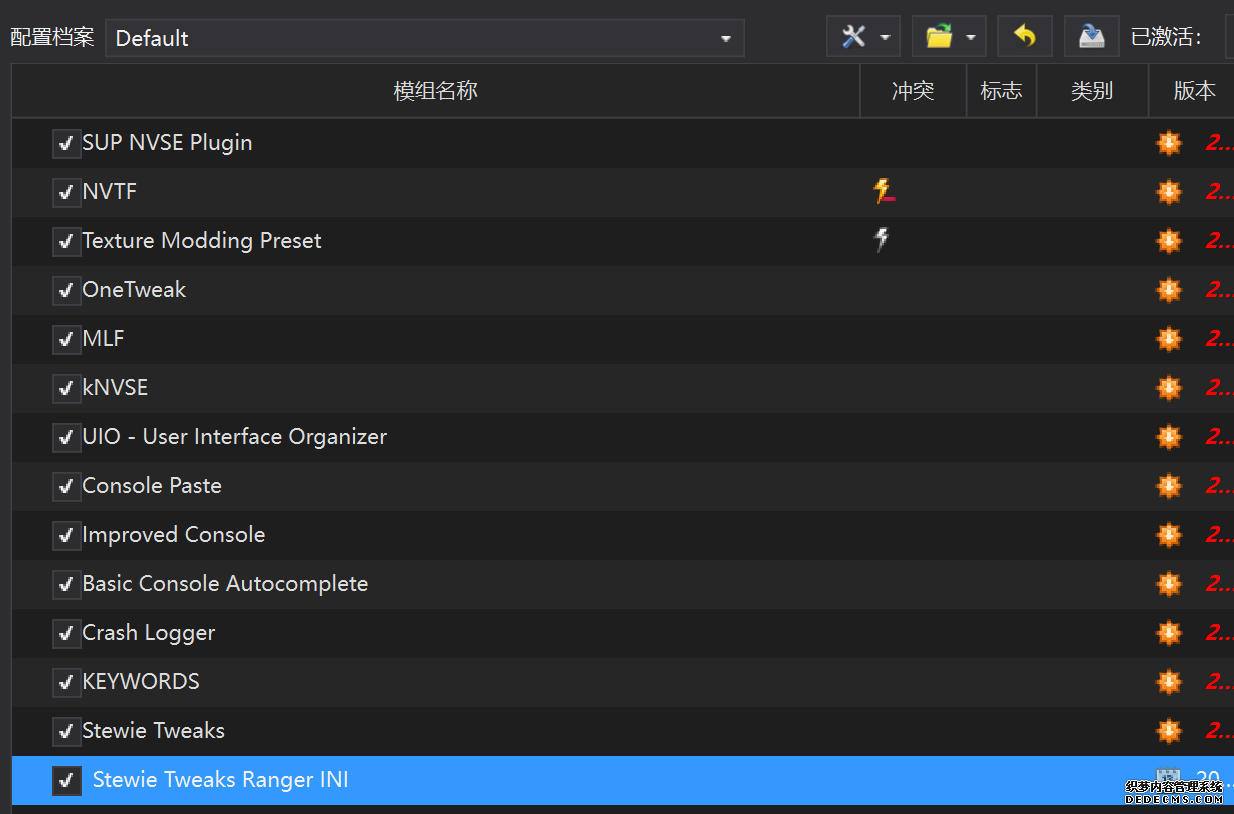Click the yellow undo arrow restore button
1234x814 pixels.
coord(1025,38)
